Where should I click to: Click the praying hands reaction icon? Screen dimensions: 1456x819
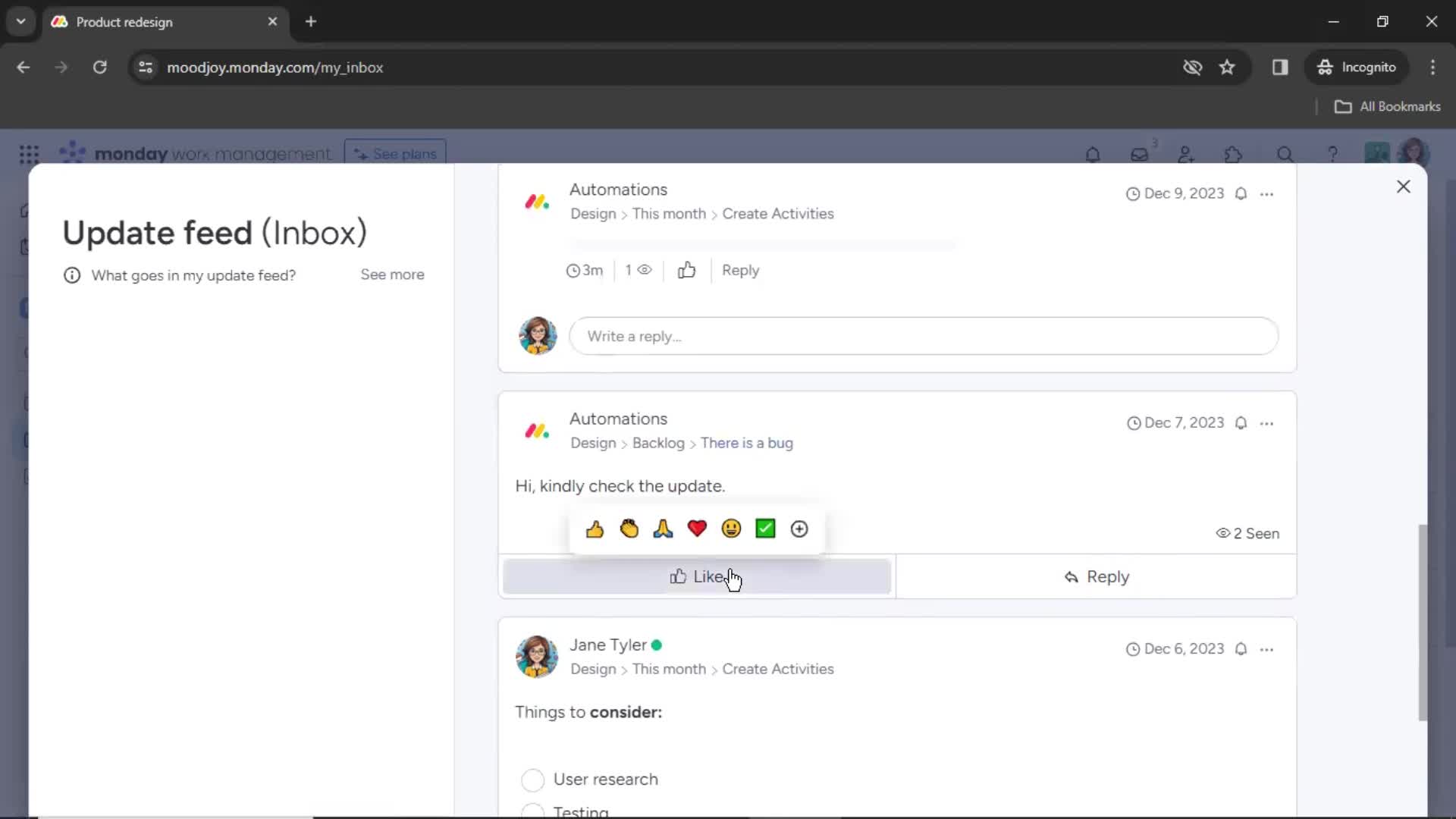[x=662, y=528]
